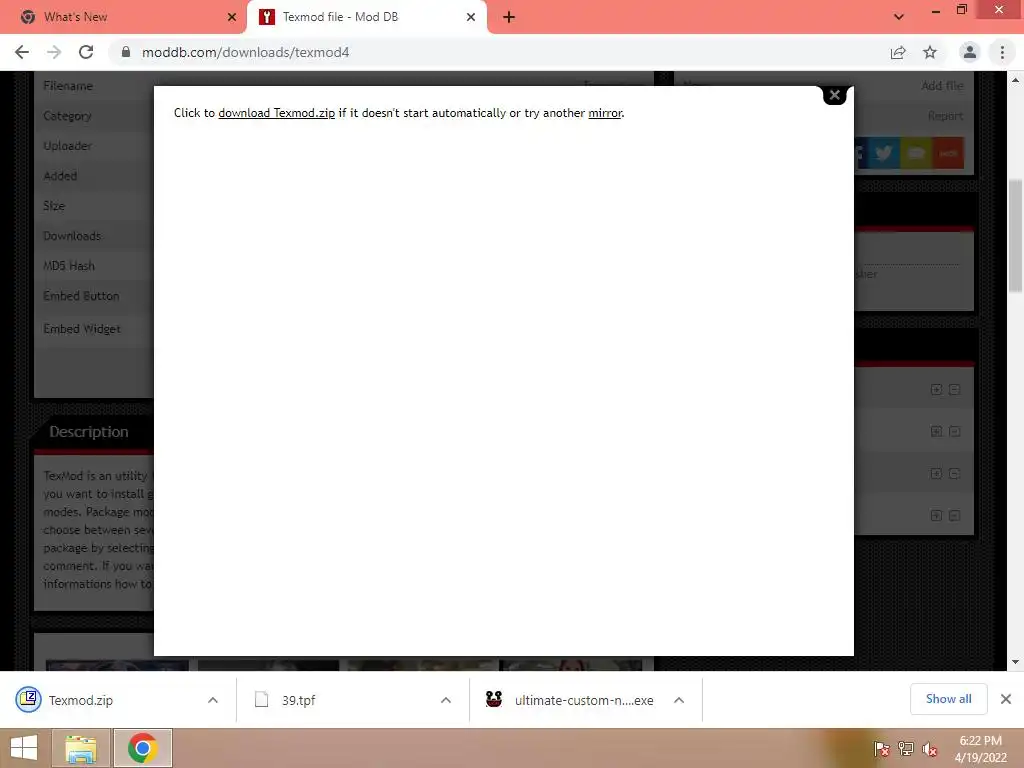Expand options for Texmod.zip download
The image size is (1024, 768).
click(213, 700)
